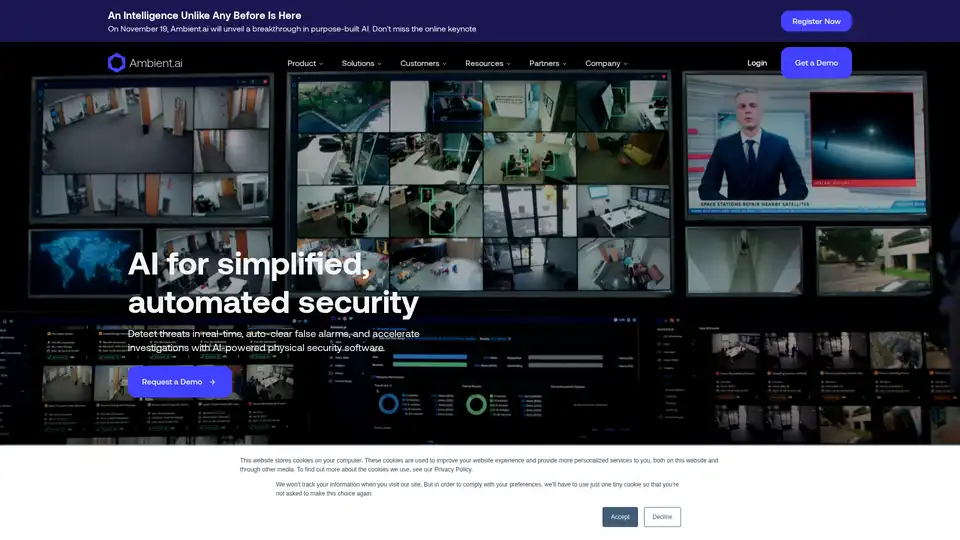Accept the cookie consent
960x540 pixels.
tap(620, 517)
